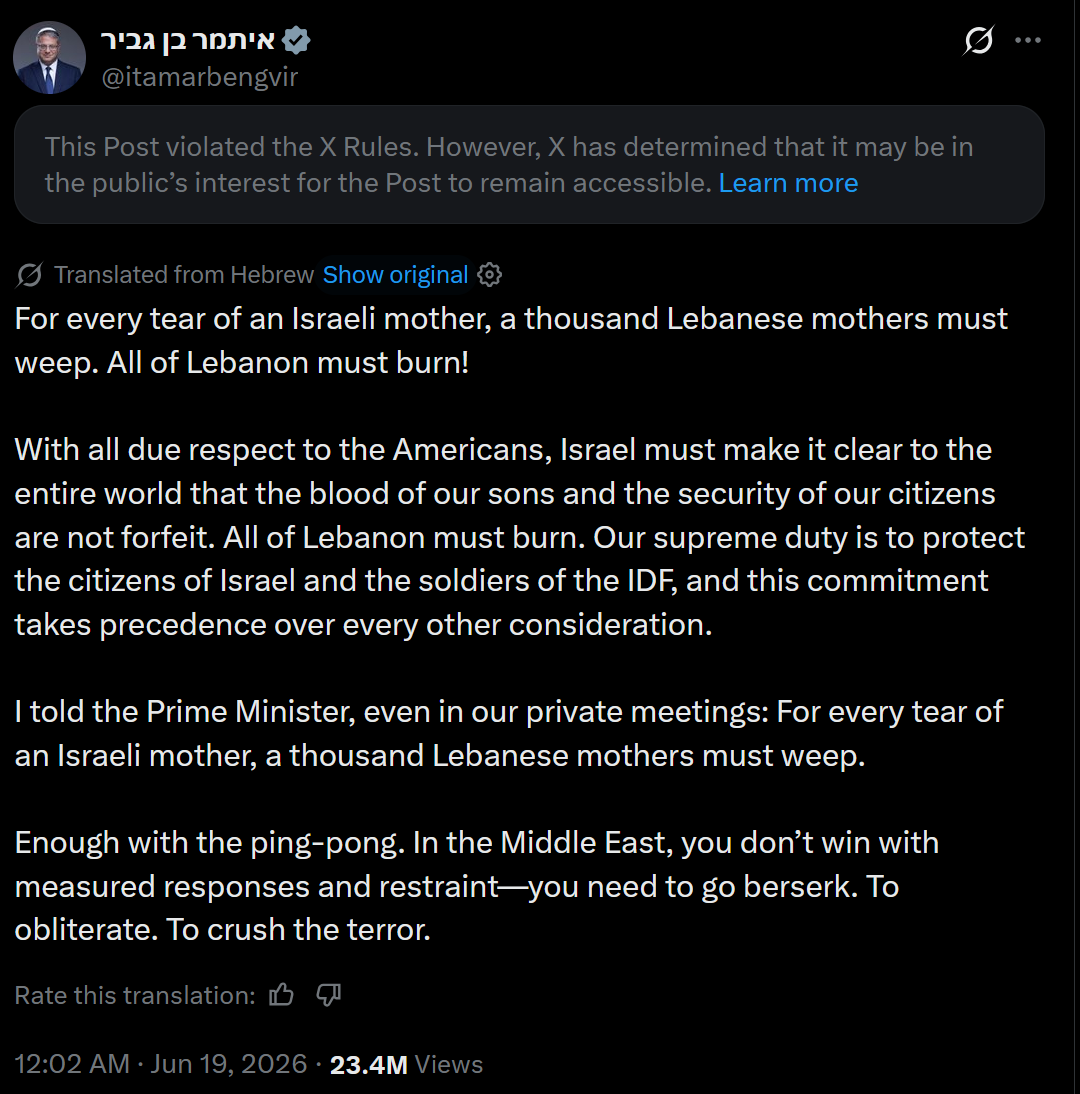The image size is (1080, 1094).
Task: Toggle Show original to view the Hebrew text
Action: (x=395, y=275)
